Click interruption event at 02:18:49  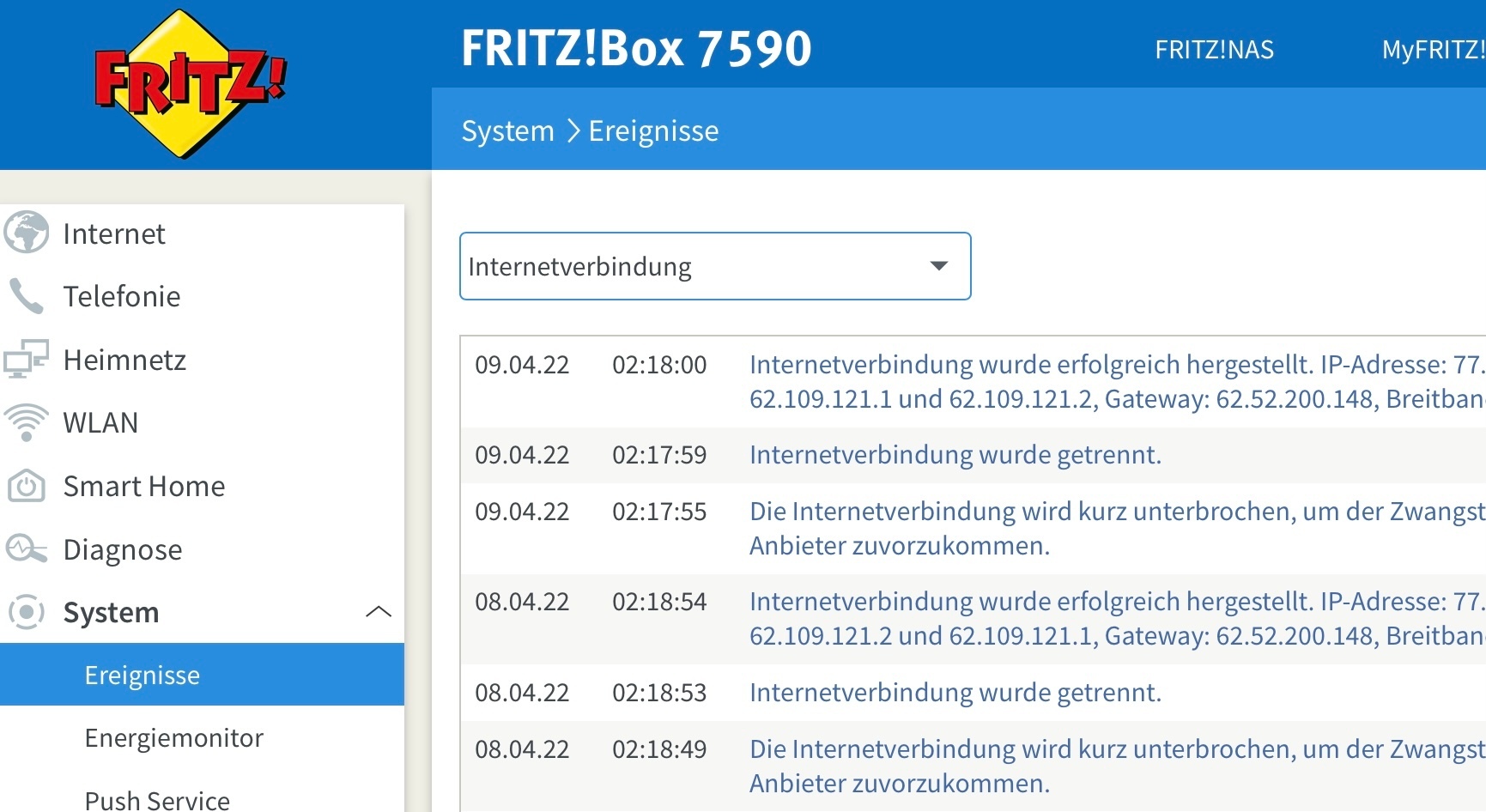pyautogui.click(x=1118, y=767)
